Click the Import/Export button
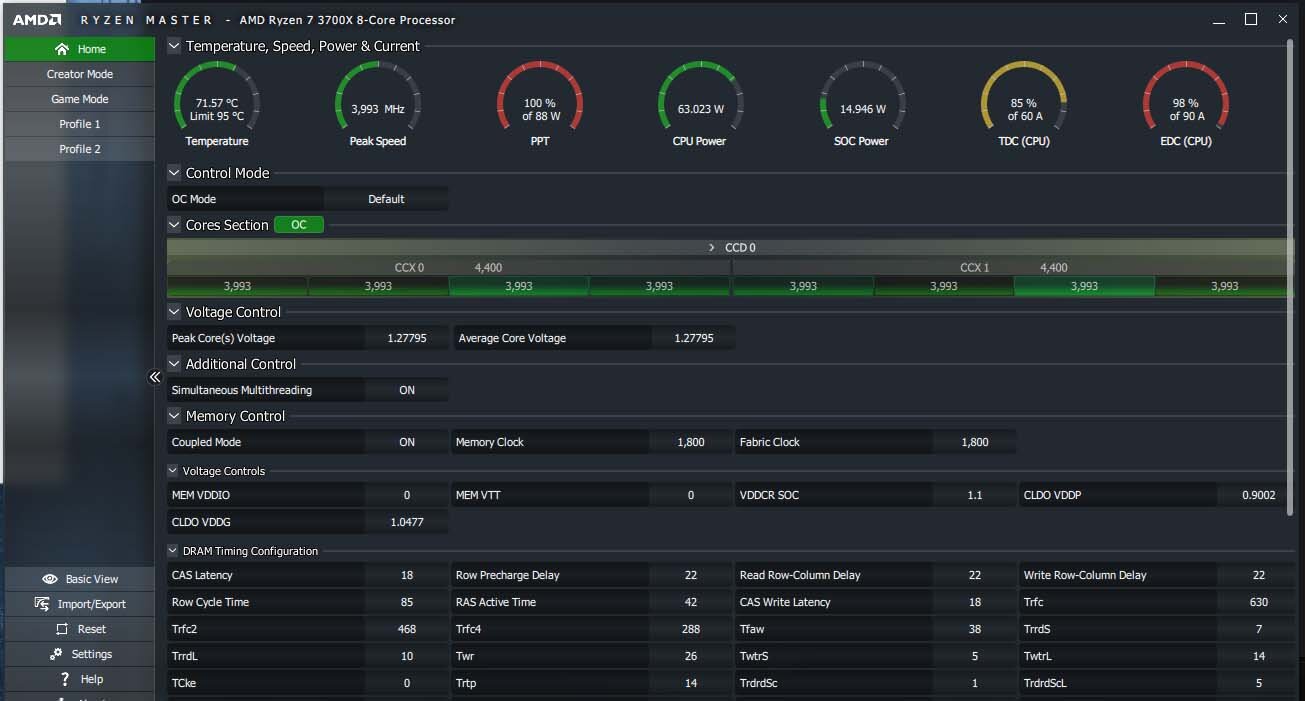This screenshot has height=701, width=1305. tap(79, 604)
